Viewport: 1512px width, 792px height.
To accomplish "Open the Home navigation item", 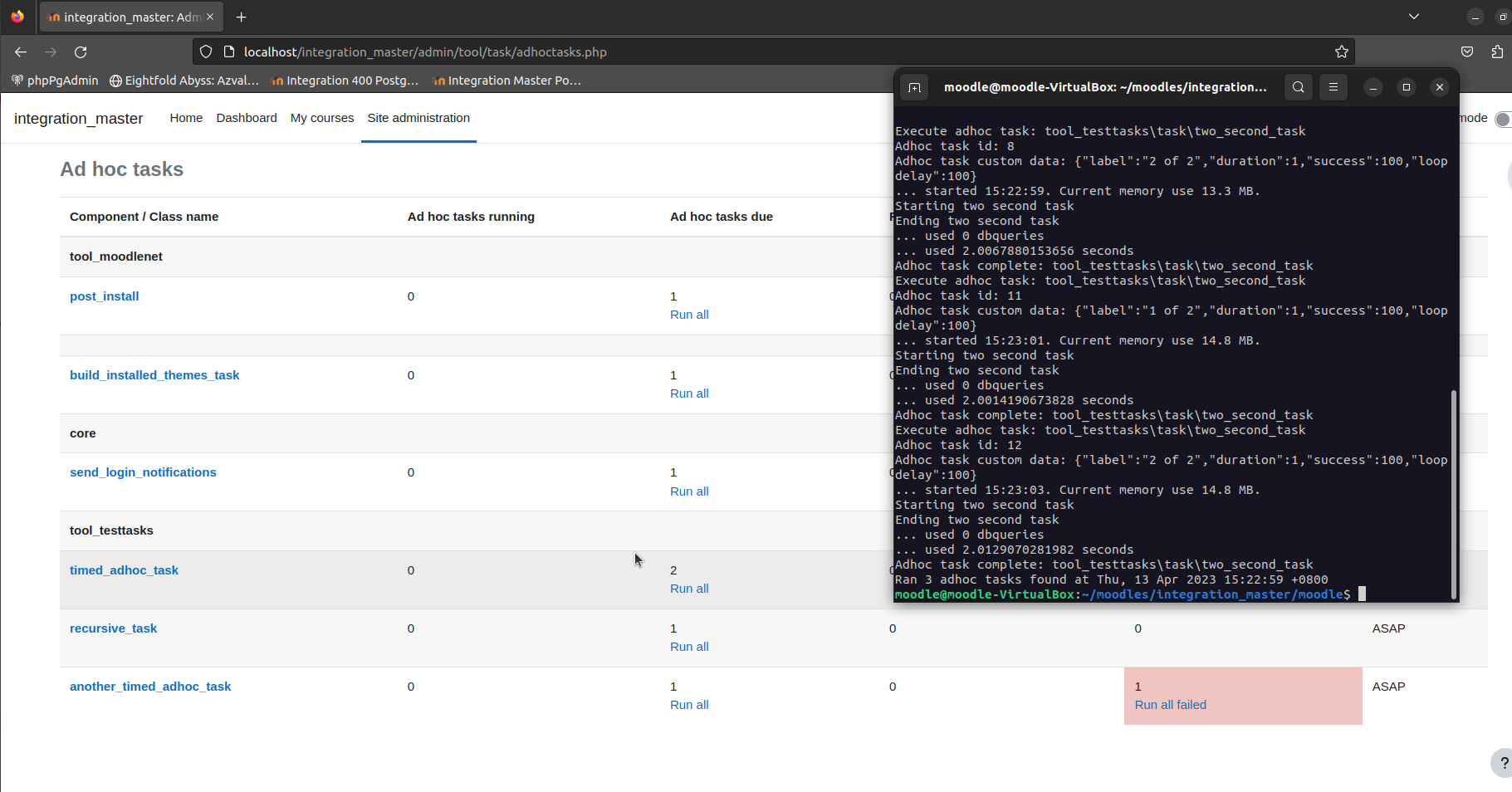I will [x=186, y=118].
